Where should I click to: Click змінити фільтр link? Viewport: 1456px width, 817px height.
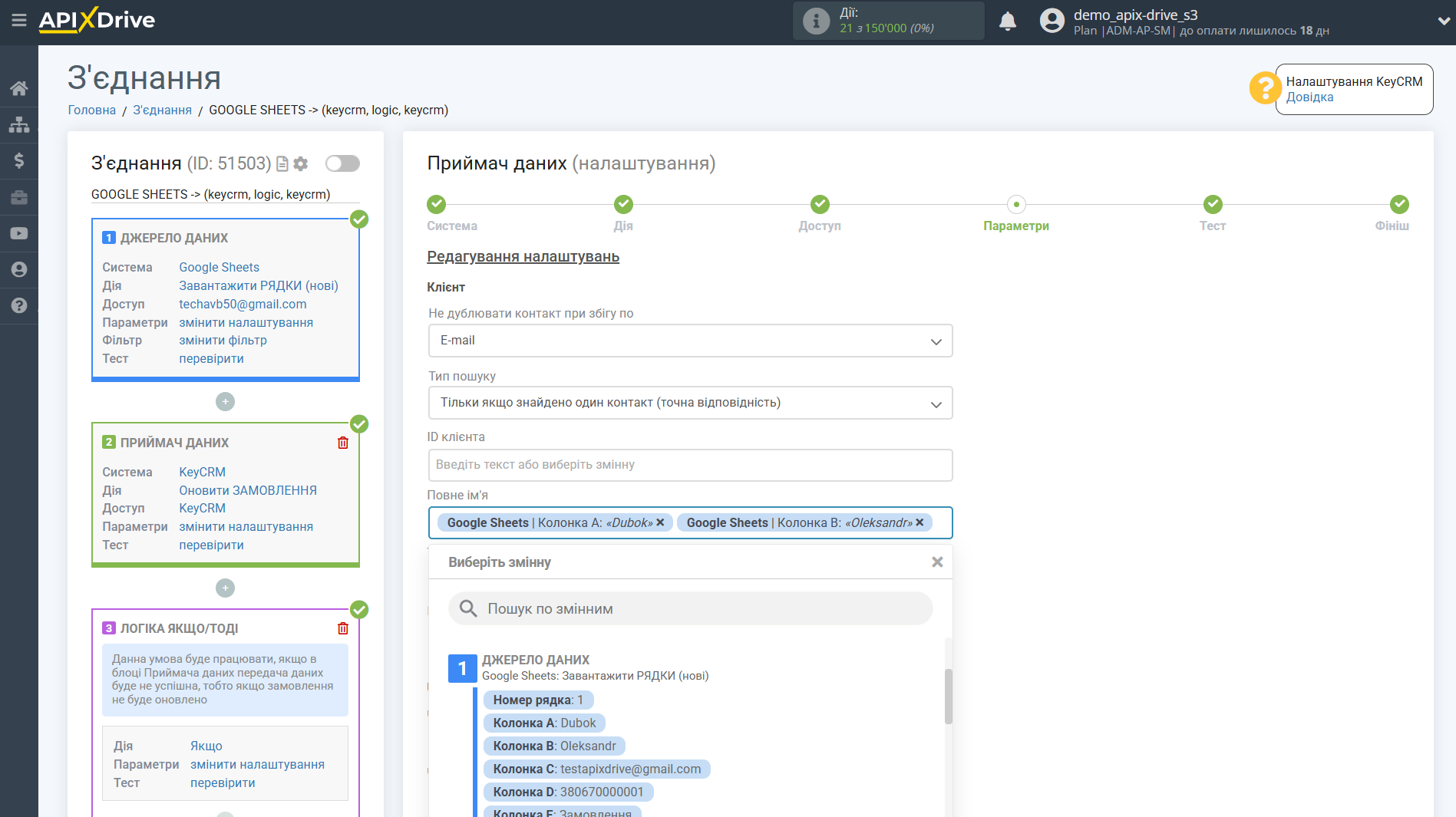pos(223,340)
